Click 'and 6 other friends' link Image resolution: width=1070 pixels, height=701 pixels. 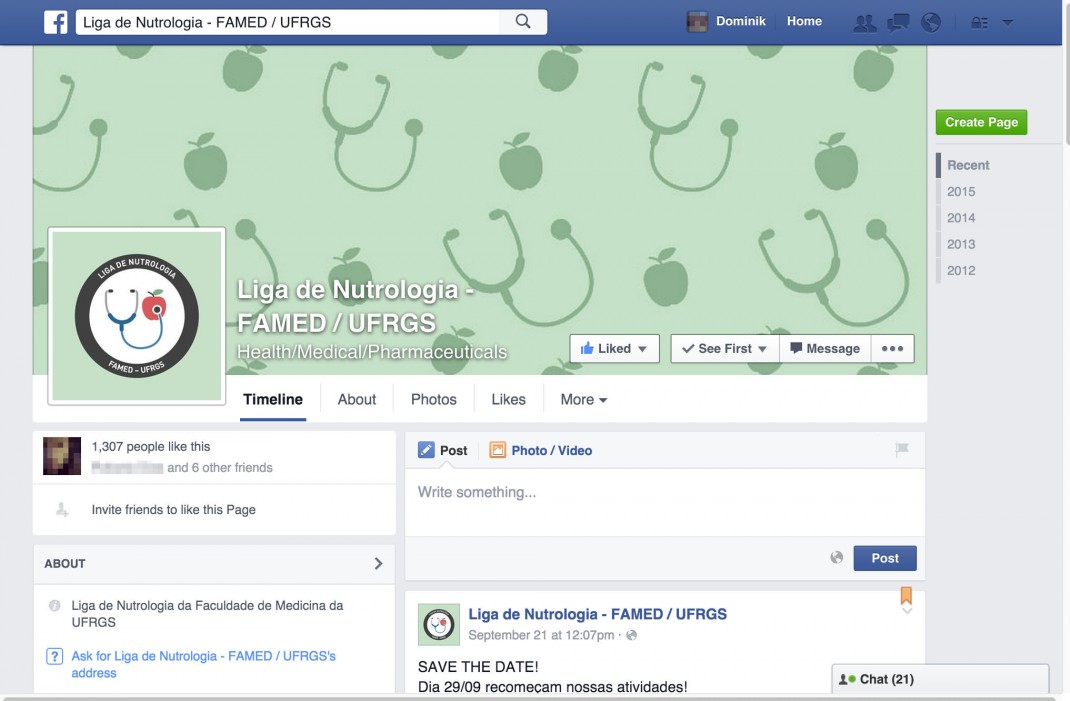(220, 468)
